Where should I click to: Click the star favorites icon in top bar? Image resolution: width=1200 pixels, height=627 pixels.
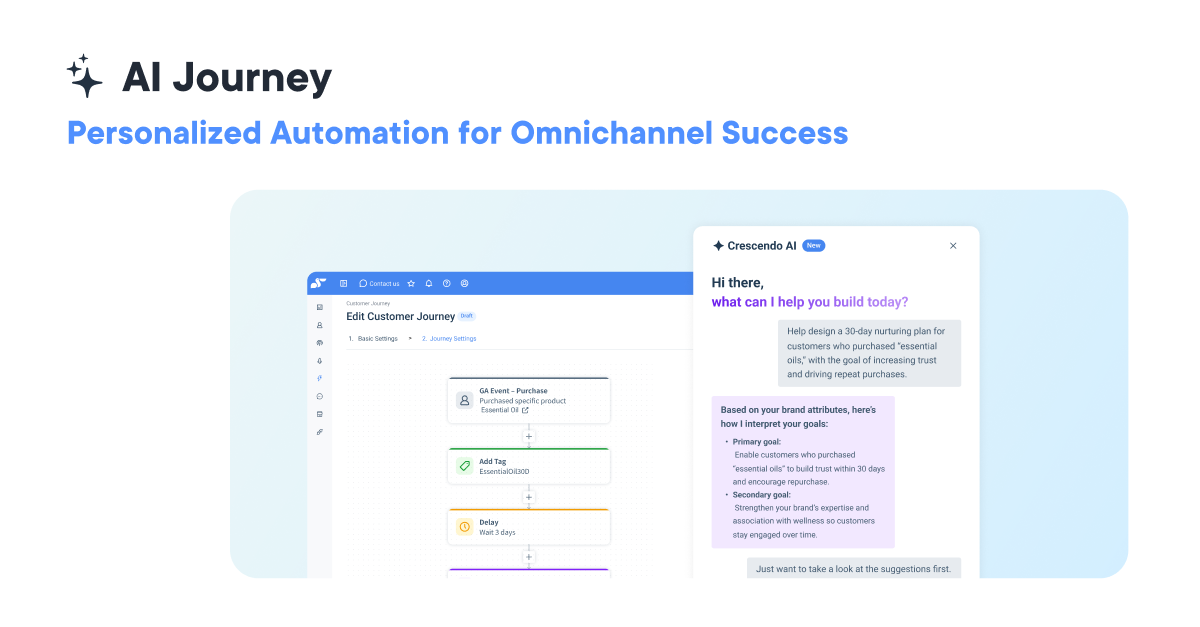click(411, 283)
